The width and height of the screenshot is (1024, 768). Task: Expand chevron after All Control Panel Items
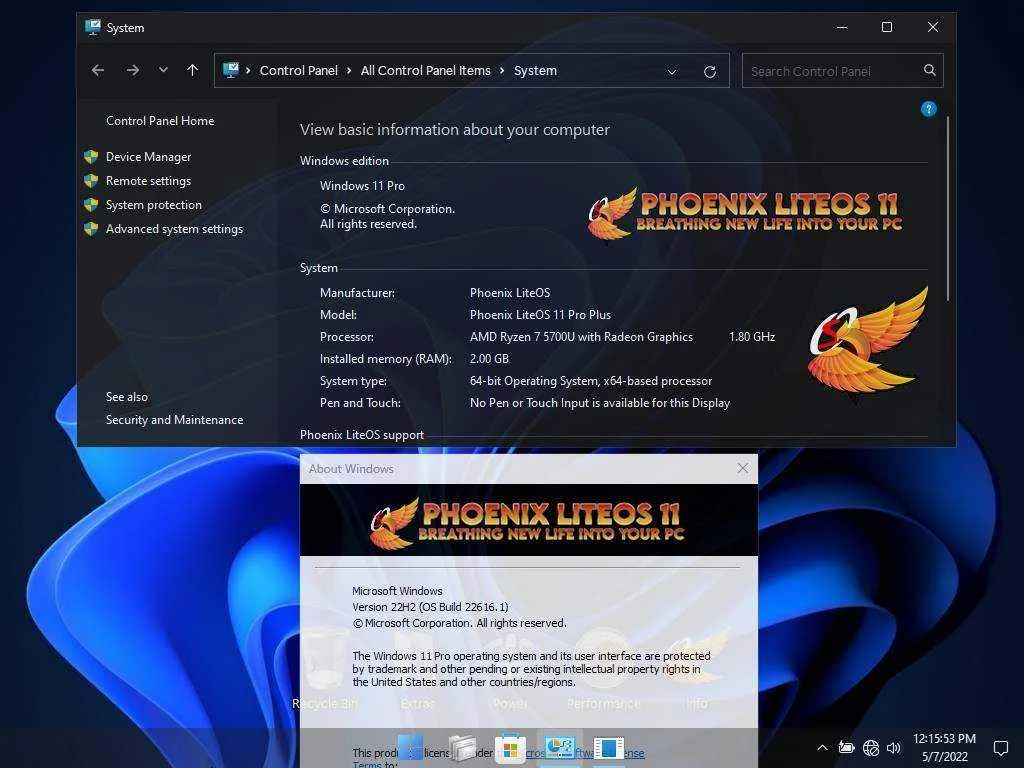pyautogui.click(x=502, y=71)
